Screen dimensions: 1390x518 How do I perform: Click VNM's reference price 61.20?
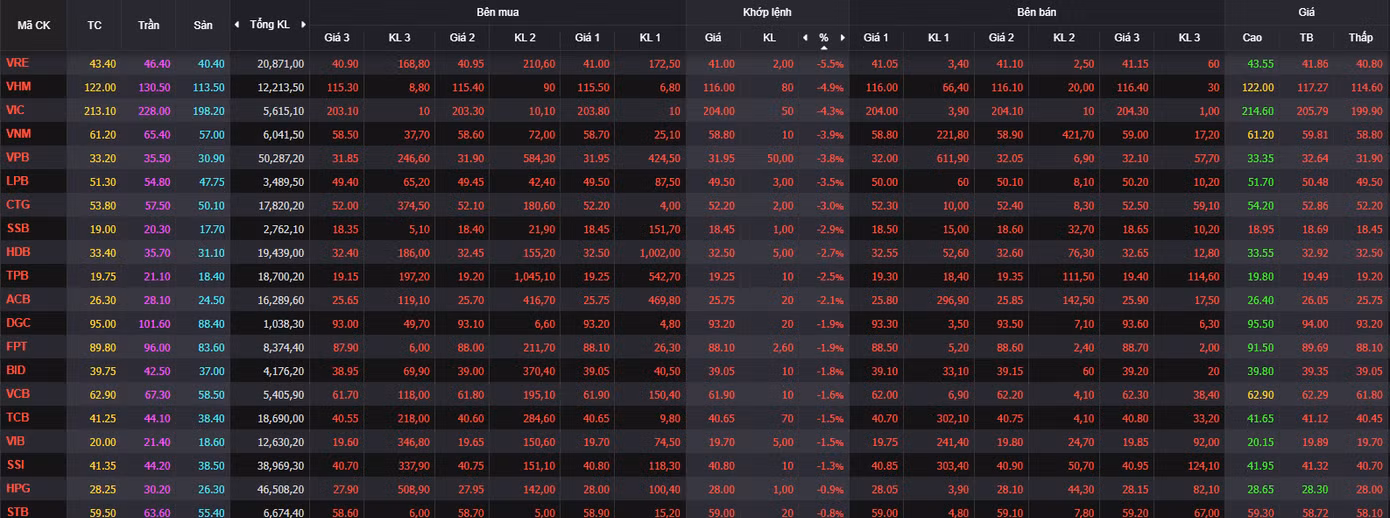(x=102, y=135)
